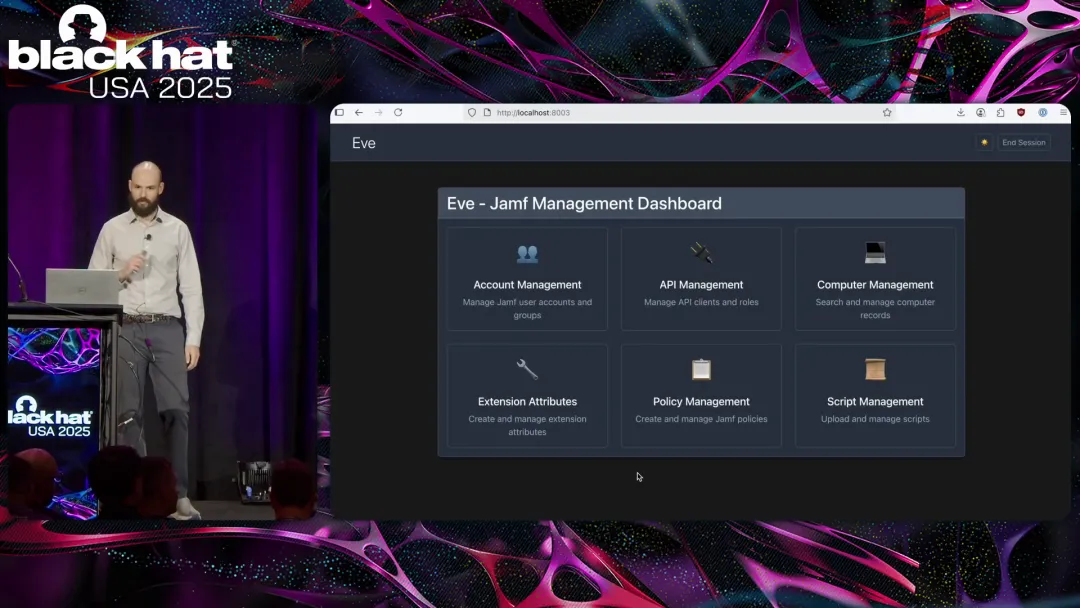Click the 'Eve - Jamf Management Dashboard' heading
This screenshot has height=608, width=1080.
(x=584, y=204)
